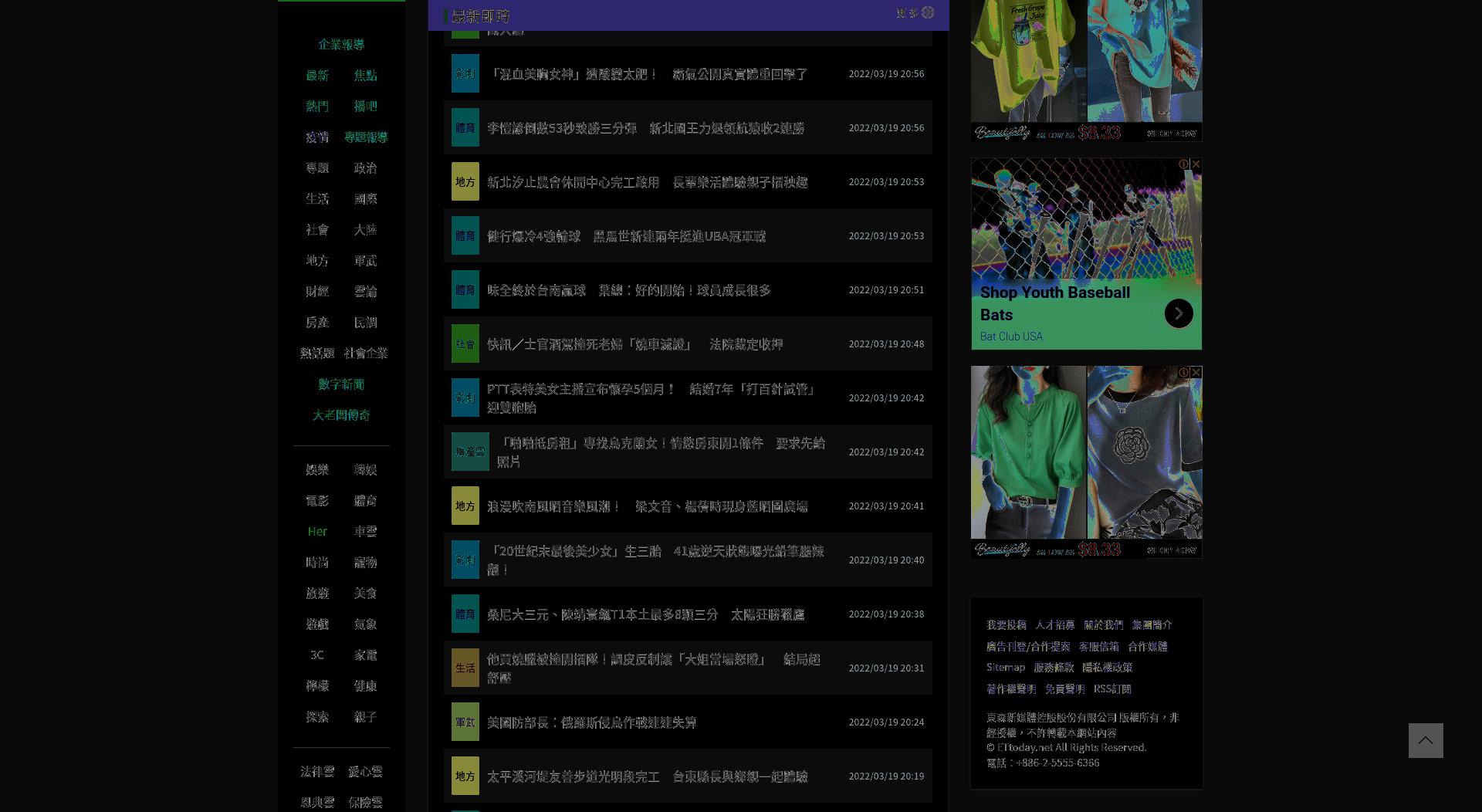This screenshot has height=812, width=1482.
Task: Open the ad info icon on baseball ad
Action: pos(1184,164)
